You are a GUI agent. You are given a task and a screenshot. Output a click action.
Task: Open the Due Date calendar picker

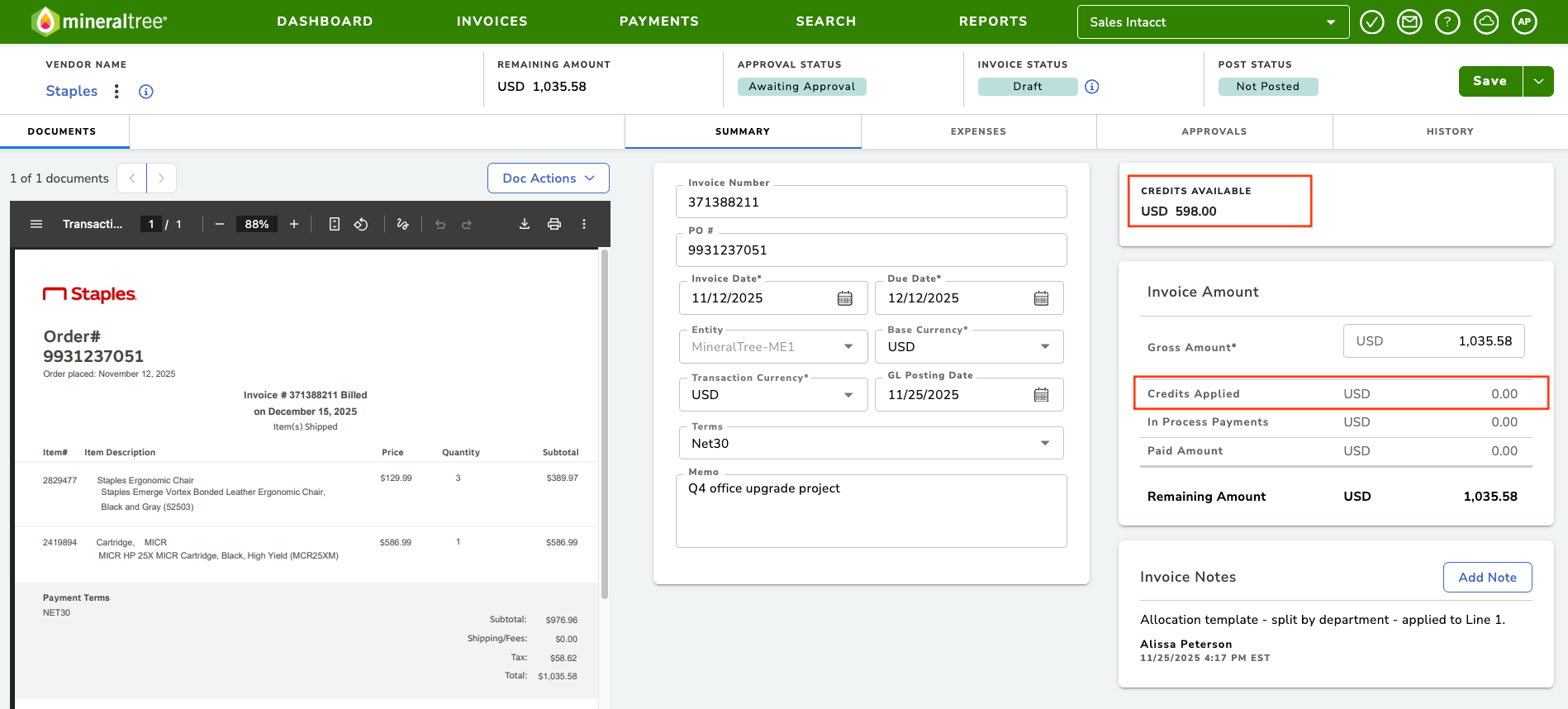(1042, 298)
